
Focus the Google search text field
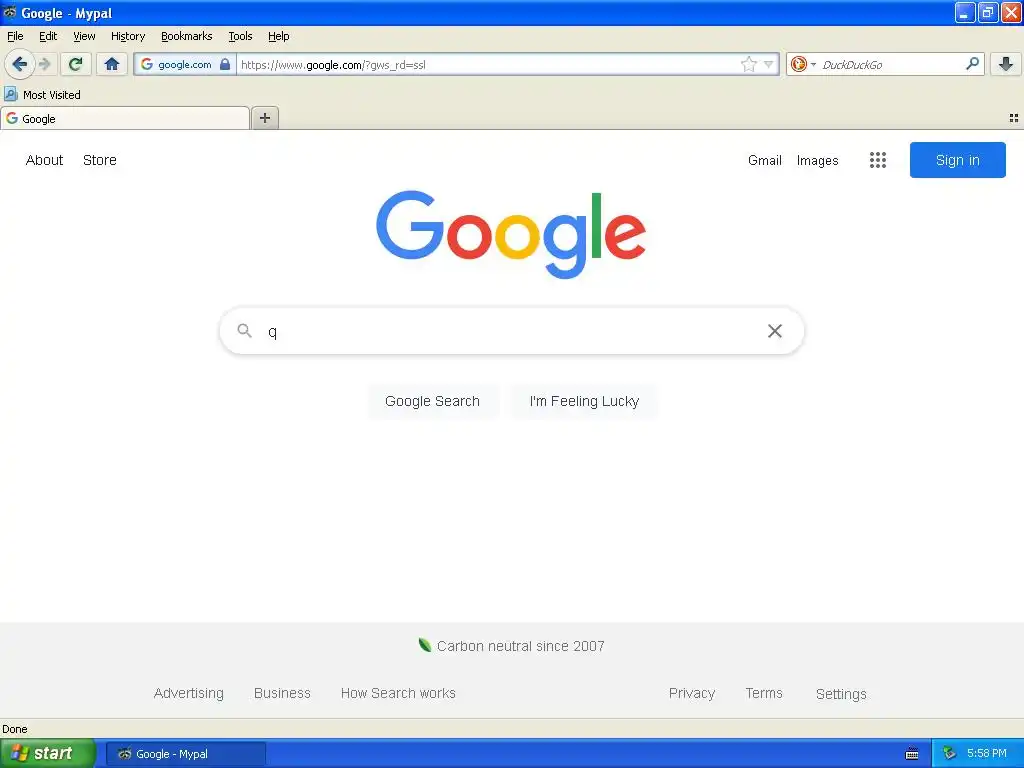(x=512, y=331)
